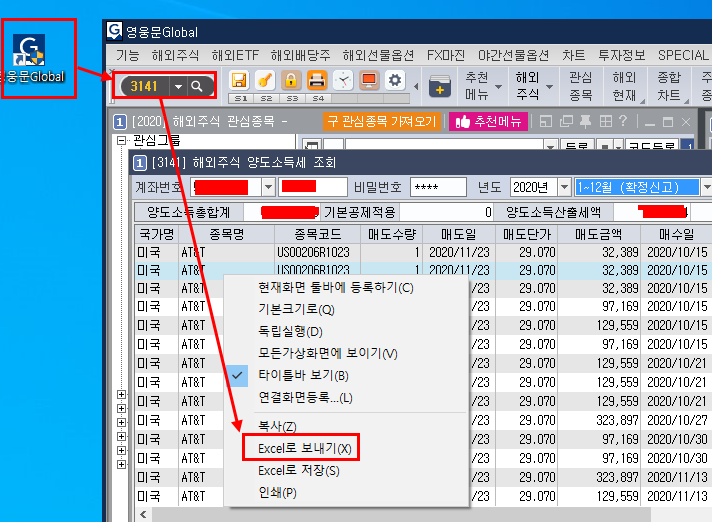Image resolution: width=712 pixels, height=522 pixels.
Task: Click the orange monitor screen icon
Action: tap(369, 81)
